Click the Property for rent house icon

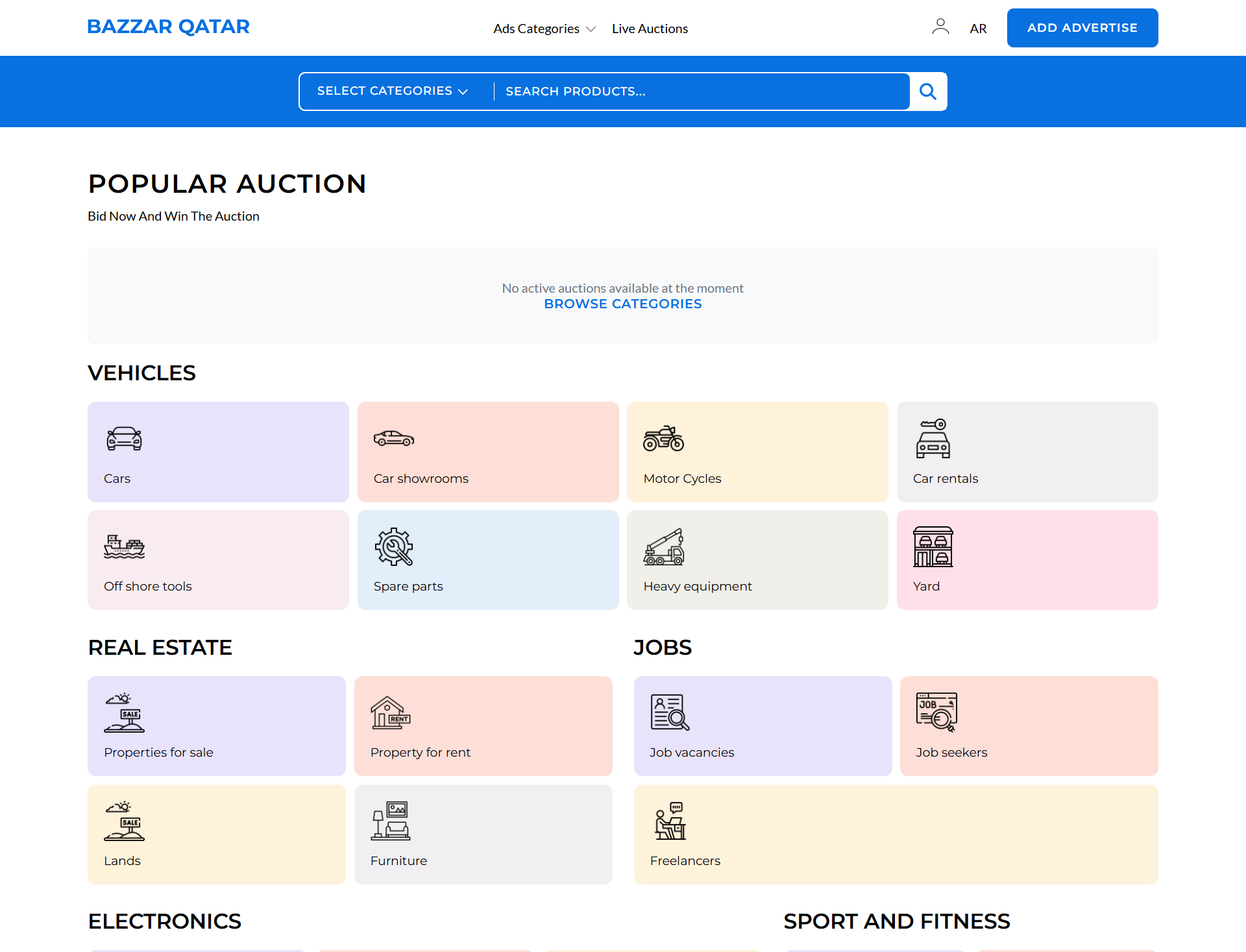point(390,713)
